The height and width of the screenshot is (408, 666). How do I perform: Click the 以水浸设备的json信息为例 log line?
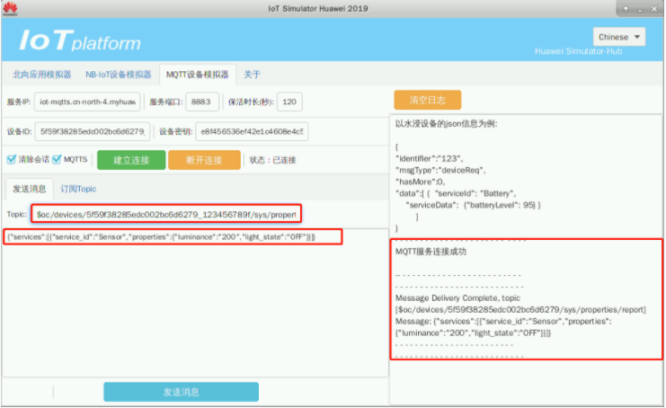coord(446,124)
